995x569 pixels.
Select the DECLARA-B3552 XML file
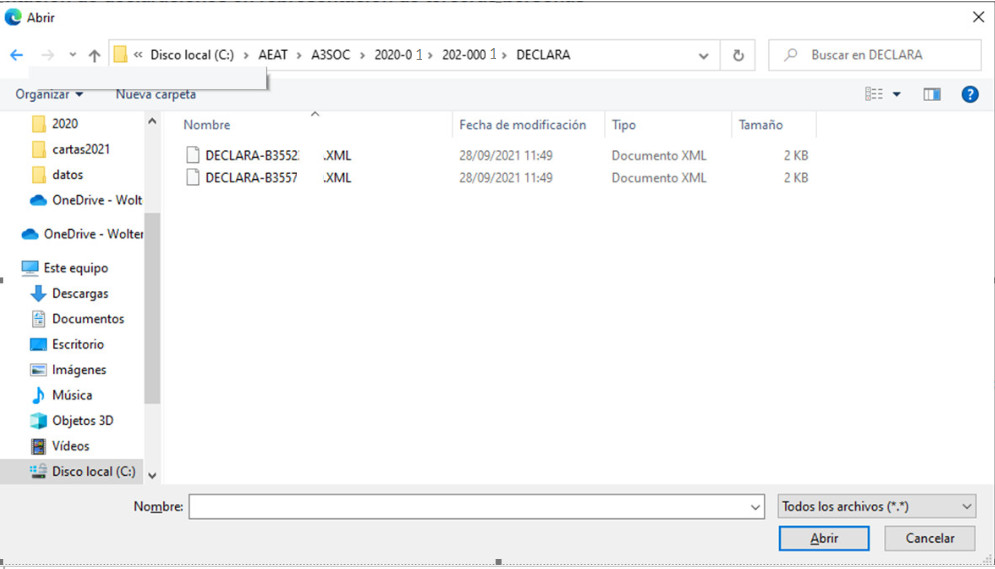[x=268, y=155]
